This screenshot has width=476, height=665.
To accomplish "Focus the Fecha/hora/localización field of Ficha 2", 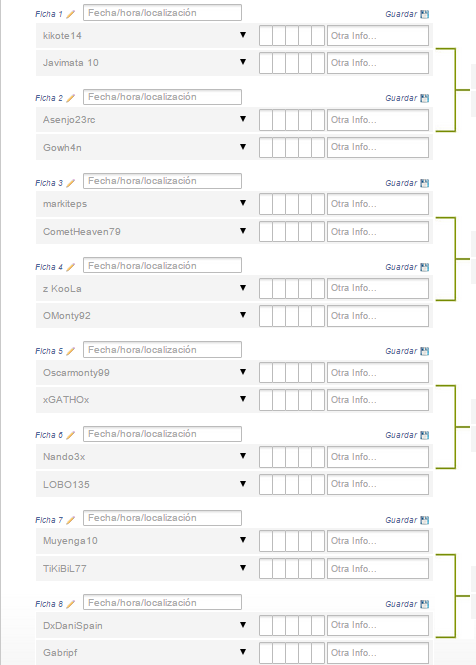I will click(162, 97).
